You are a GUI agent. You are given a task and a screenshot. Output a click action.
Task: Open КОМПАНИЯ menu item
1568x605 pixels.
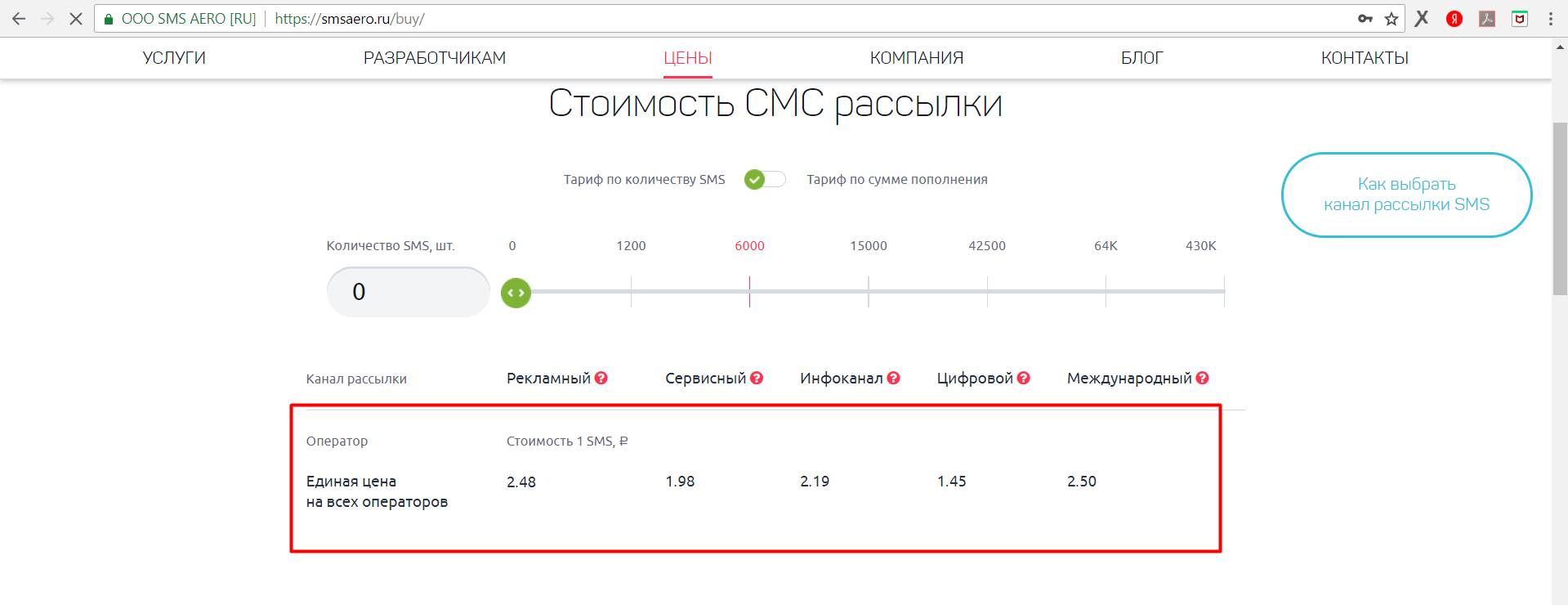(x=917, y=58)
